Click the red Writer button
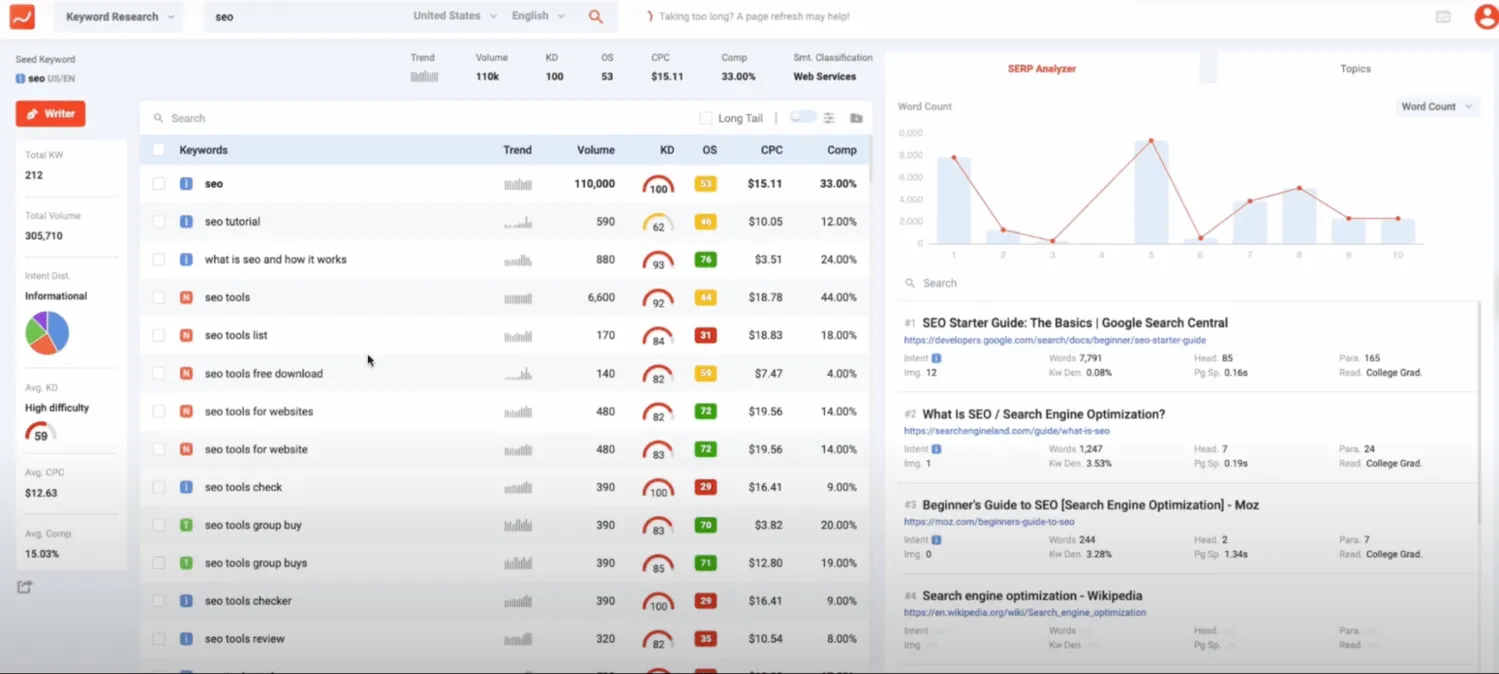The width and height of the screenshot is (1499, 674). [x=50, y=114]
